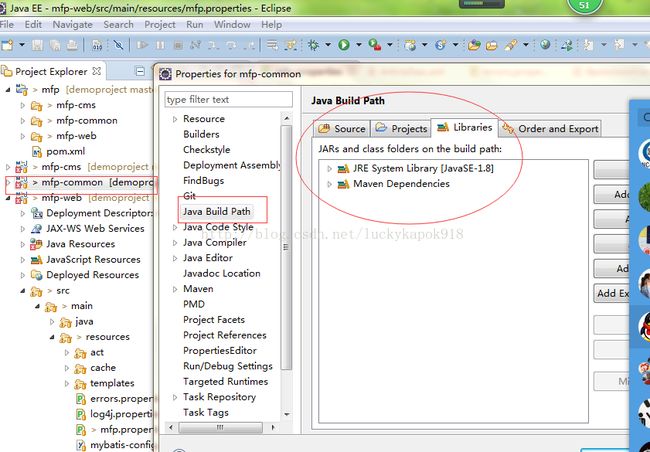Expand the mfp-cms folder under mfp
The height and width of the screenshot is (452, 650).
23,105
